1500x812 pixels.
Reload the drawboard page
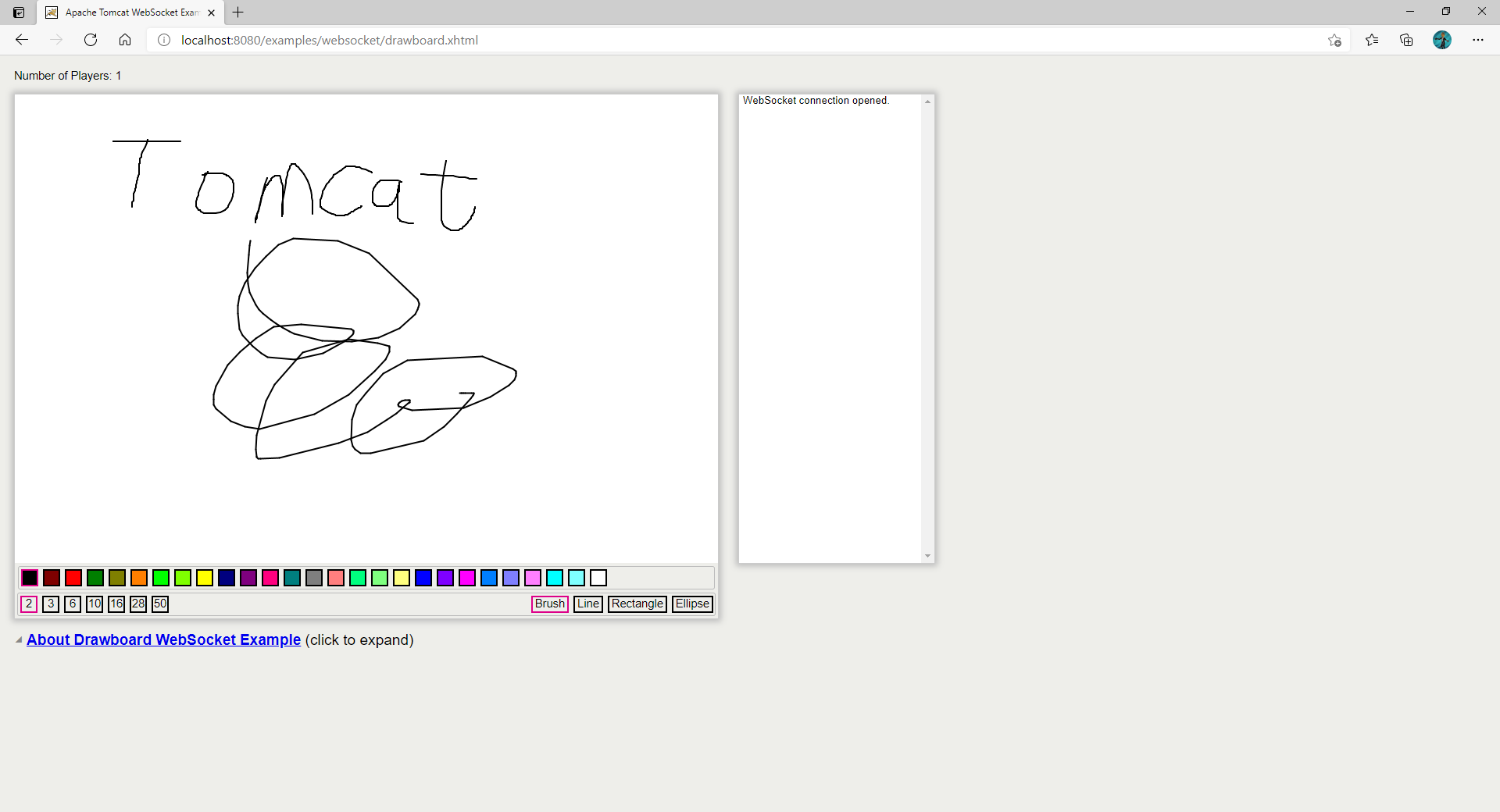[x=91, y=40]
